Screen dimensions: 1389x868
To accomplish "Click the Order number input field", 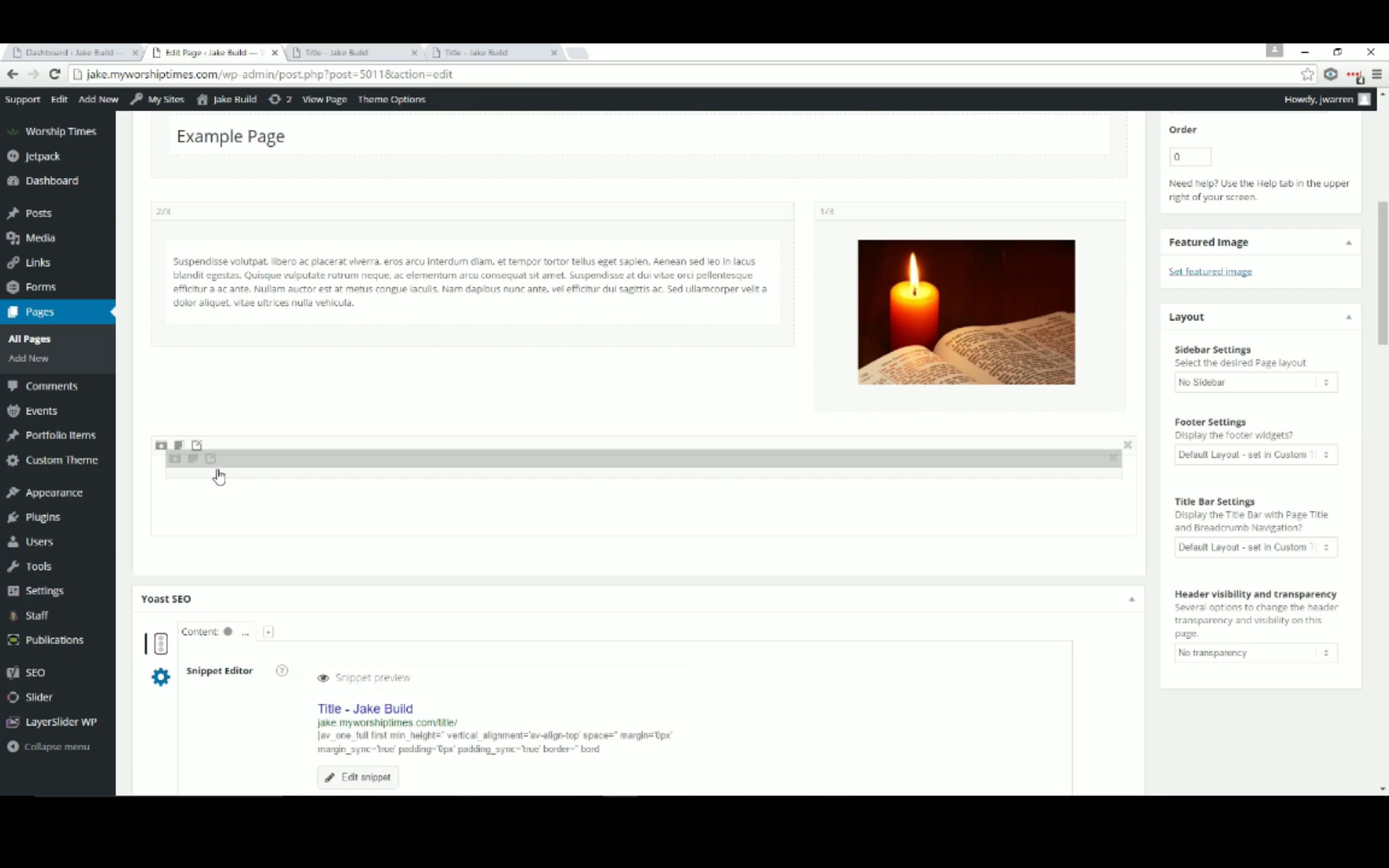I will point(1189,157).
